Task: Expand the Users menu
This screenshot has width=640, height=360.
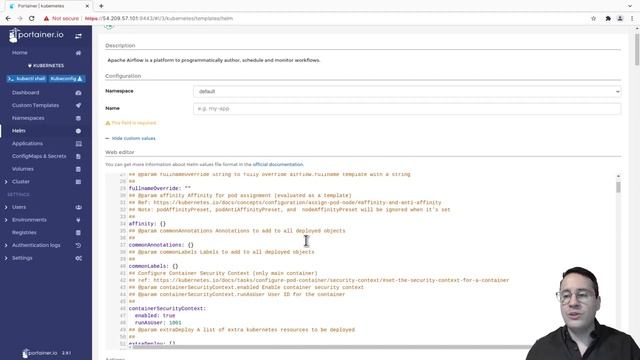Action: (x=6, y=207)
